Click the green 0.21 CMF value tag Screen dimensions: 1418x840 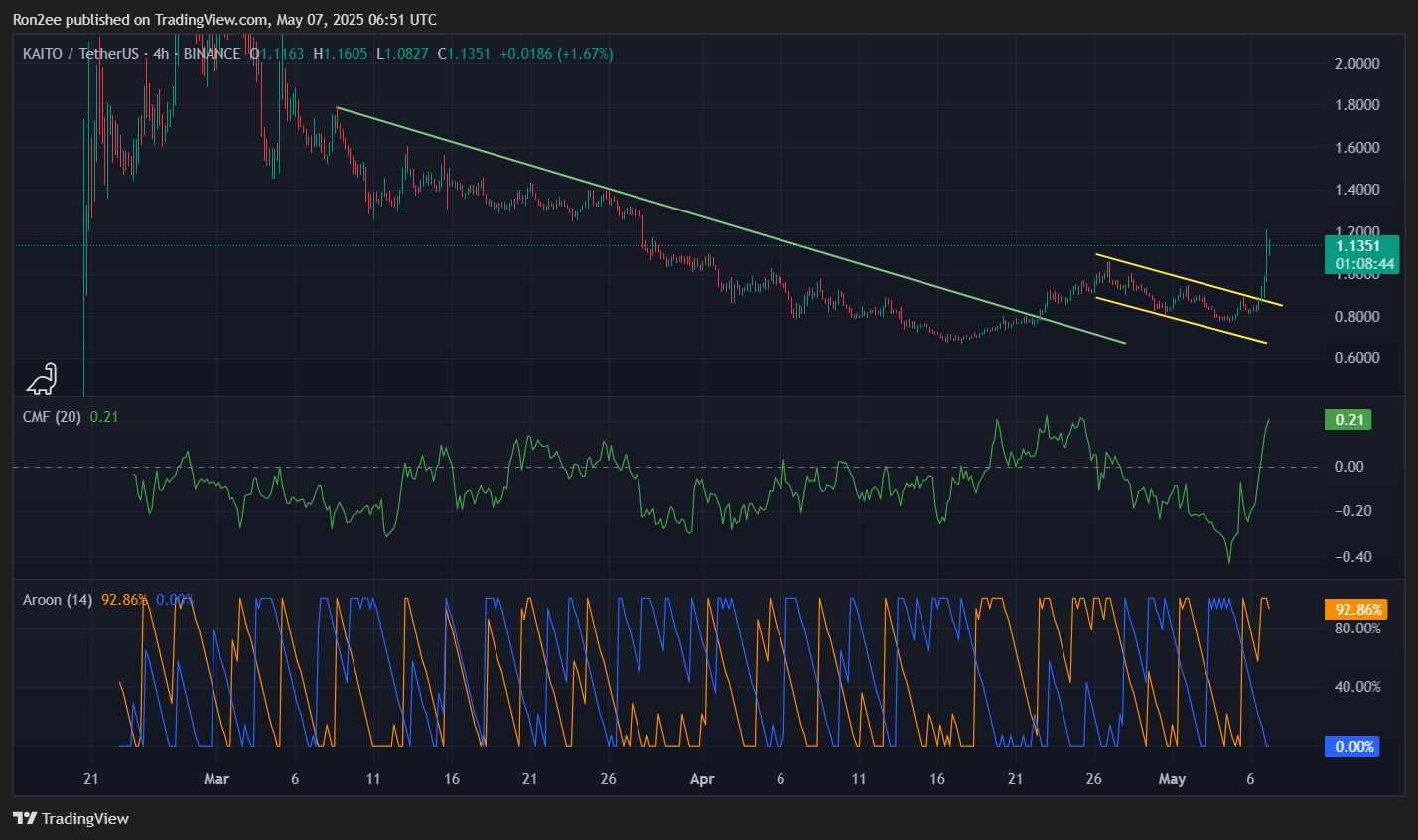(1348, 420)
